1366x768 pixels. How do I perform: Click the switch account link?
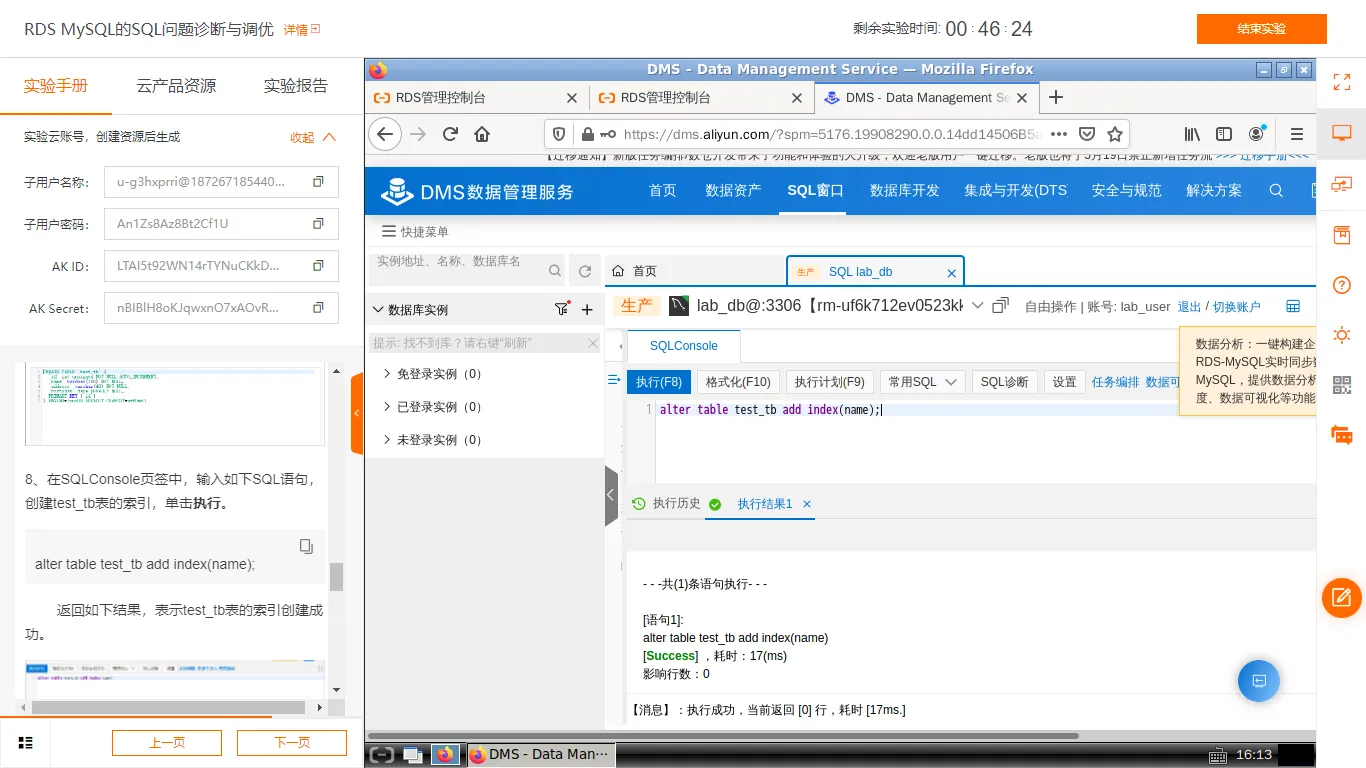(1237, 307)
